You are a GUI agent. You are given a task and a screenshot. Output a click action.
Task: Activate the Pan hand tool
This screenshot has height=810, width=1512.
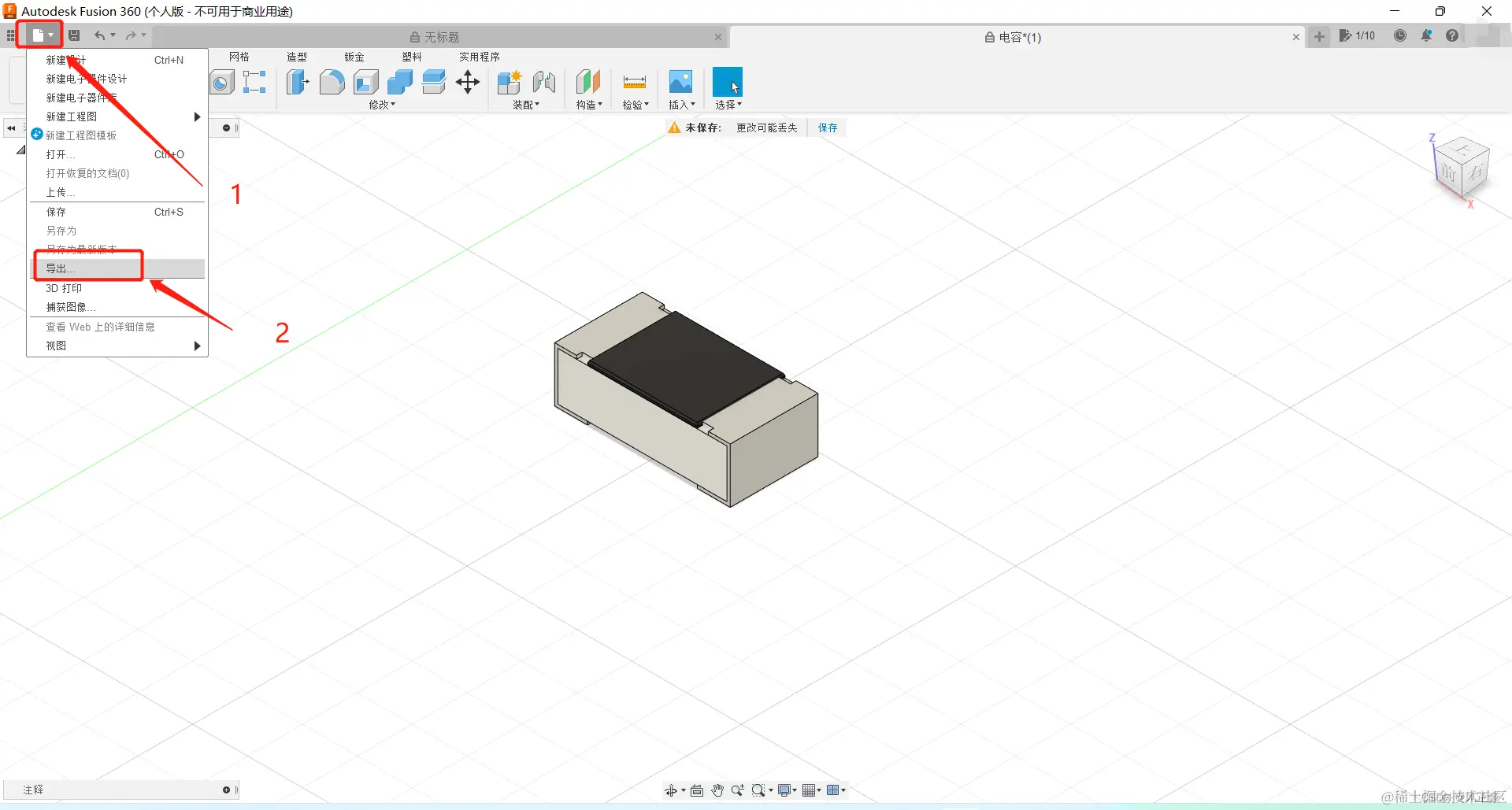pos(717,790)
